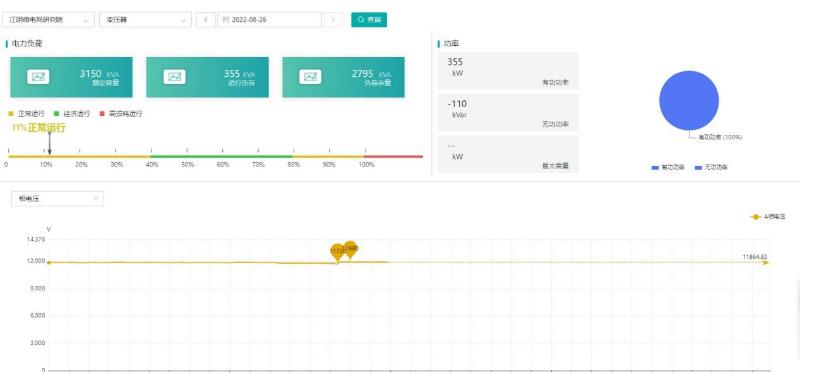Image resolution: width=819 pixels, height=373 pixels.
Task: Select the 355 kW active power card
Action: click(x=508, y=71)
